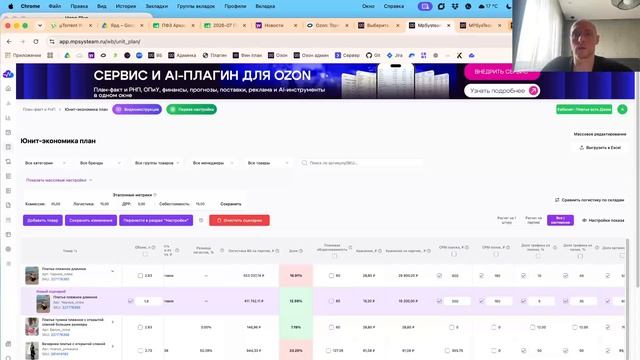This screenshot has width=640, height=360.
Task: Click the Сохранить button in Эталонные метрики
Action: (x=231, y=204)
